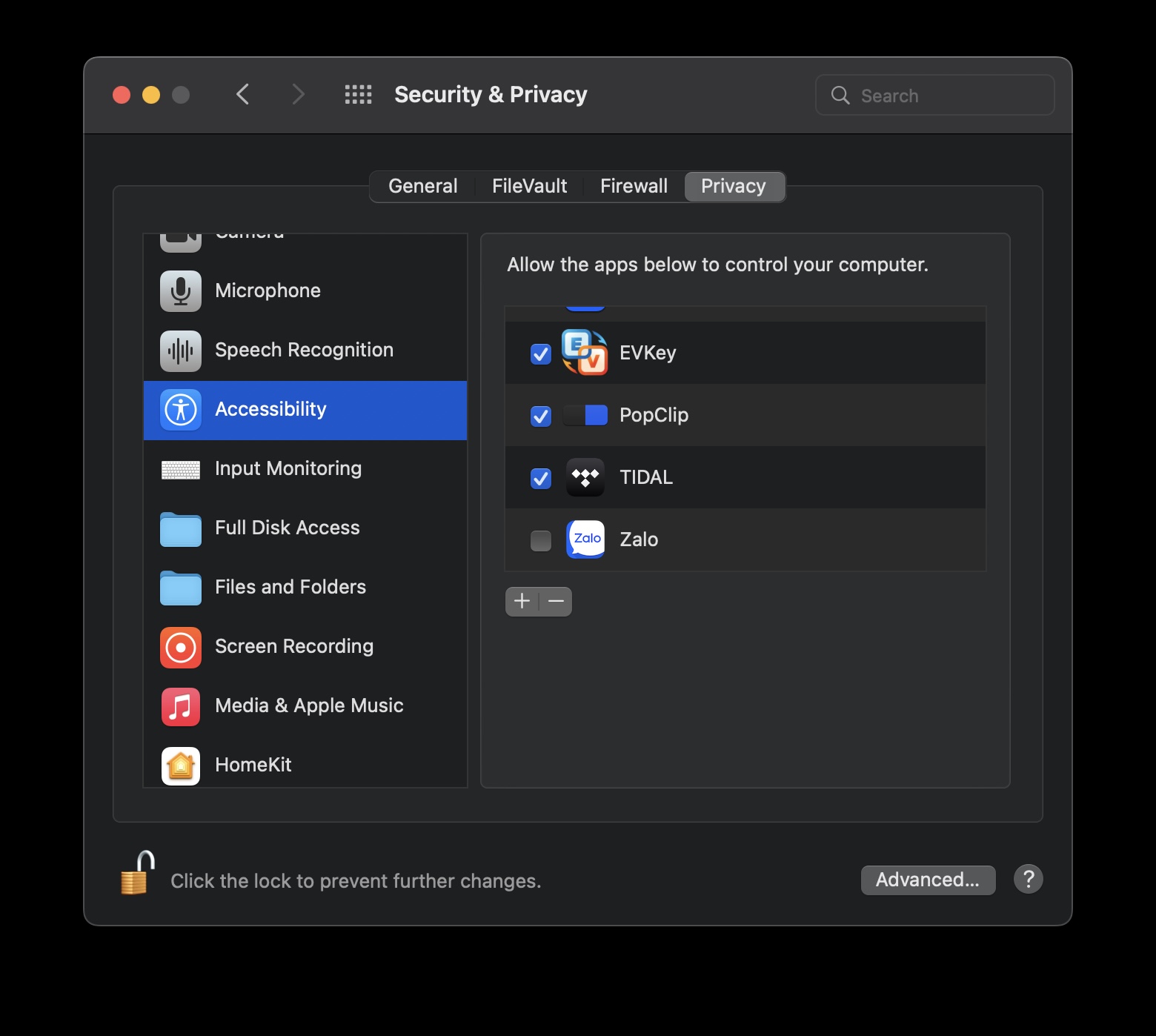1156x1036 pixels.
Task: Select Speech Recognition in the list
Action: point(305,351)
